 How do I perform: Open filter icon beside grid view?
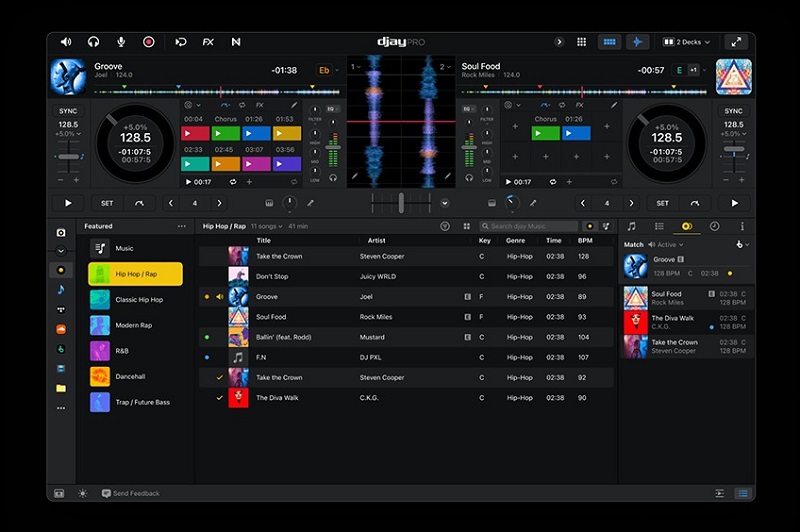pyautogui.click(x=445, y=226)
